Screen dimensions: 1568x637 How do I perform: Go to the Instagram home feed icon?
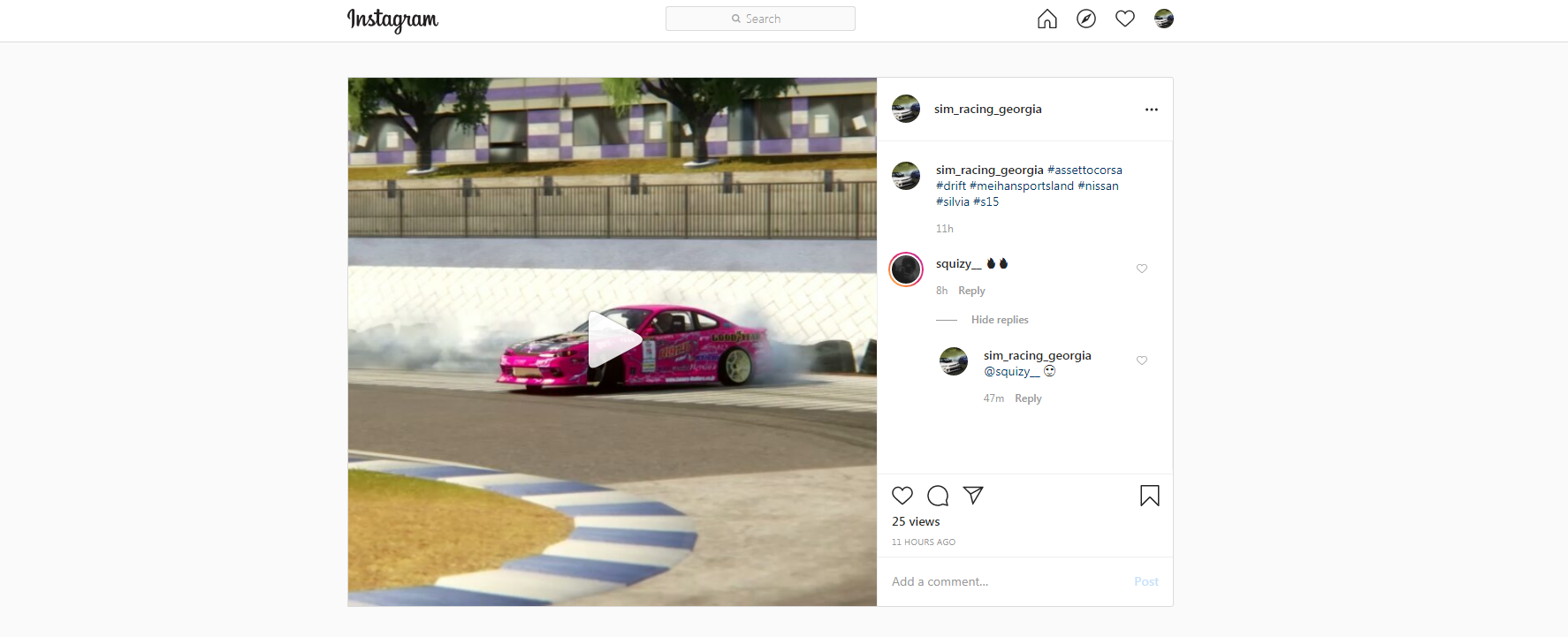pos(1047,19)
